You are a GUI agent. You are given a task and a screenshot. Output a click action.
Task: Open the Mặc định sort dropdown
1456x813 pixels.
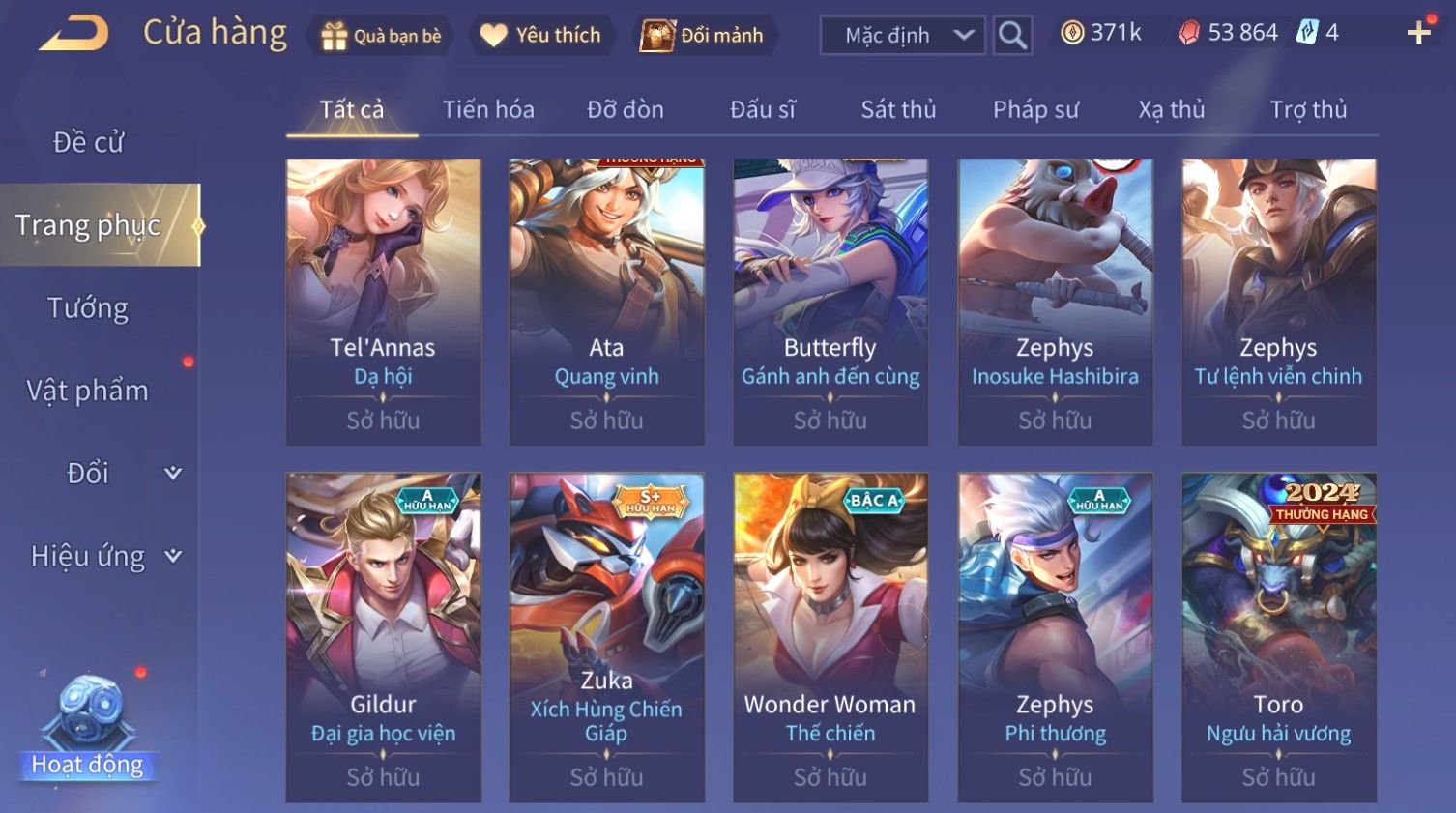click(x=903, y=36)
